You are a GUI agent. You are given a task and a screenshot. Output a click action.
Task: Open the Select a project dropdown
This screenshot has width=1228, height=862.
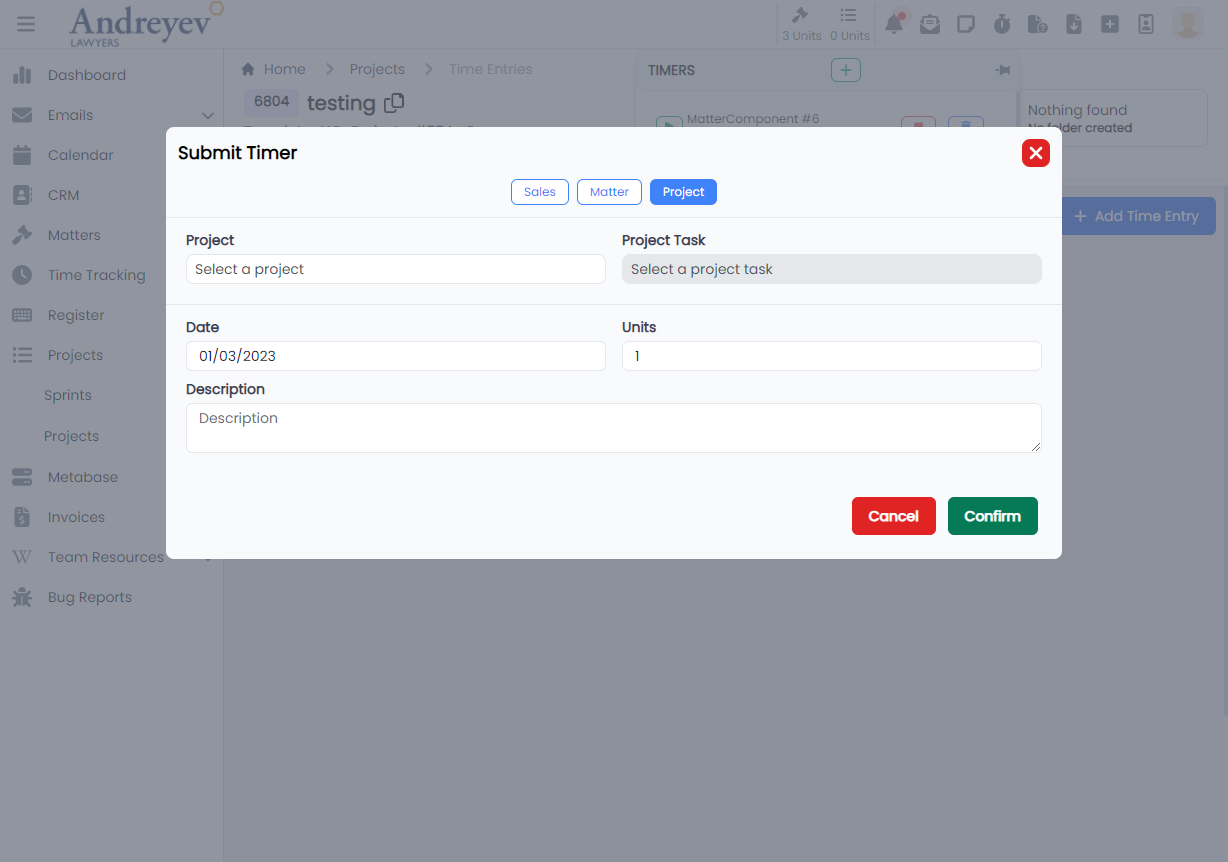tap(395, 269)
